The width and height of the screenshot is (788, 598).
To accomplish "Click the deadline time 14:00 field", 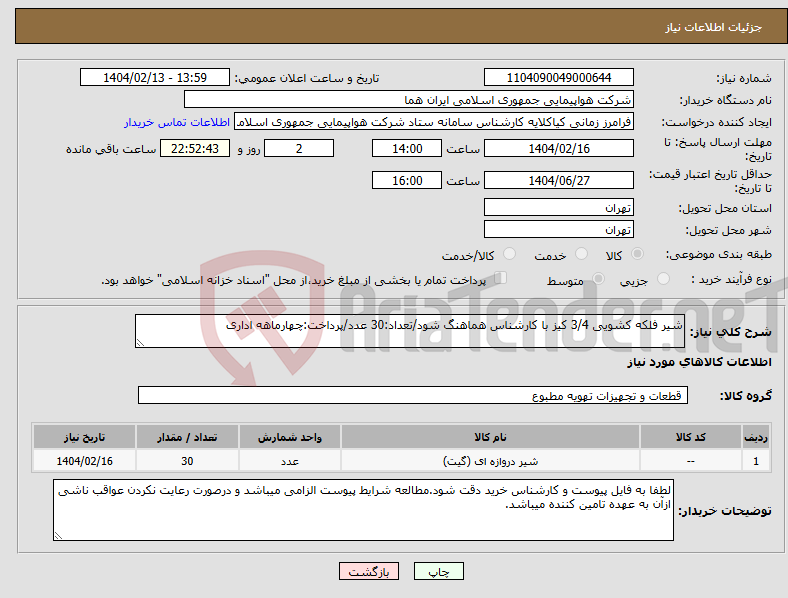I will point(407,148).
